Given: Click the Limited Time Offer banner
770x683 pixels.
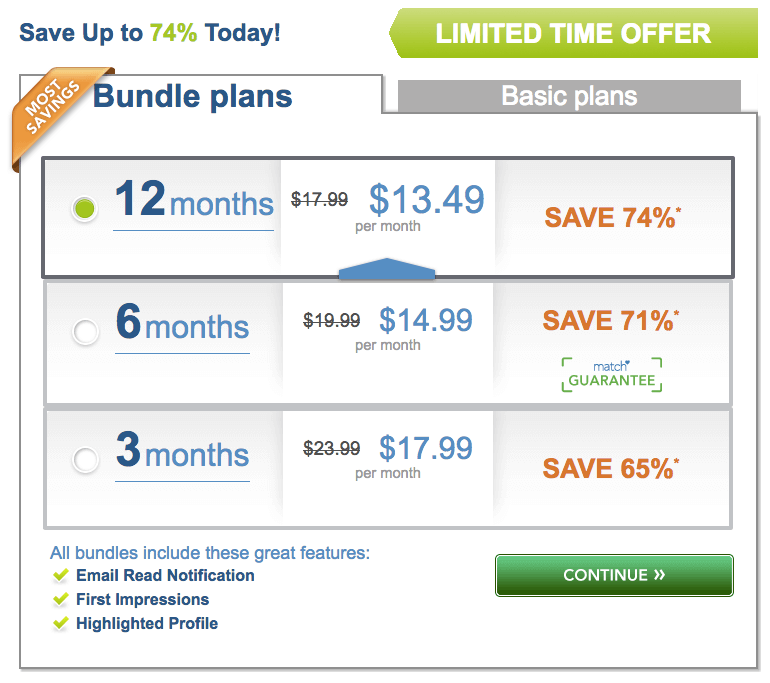Looking at the screenshot, I should 573,33.
